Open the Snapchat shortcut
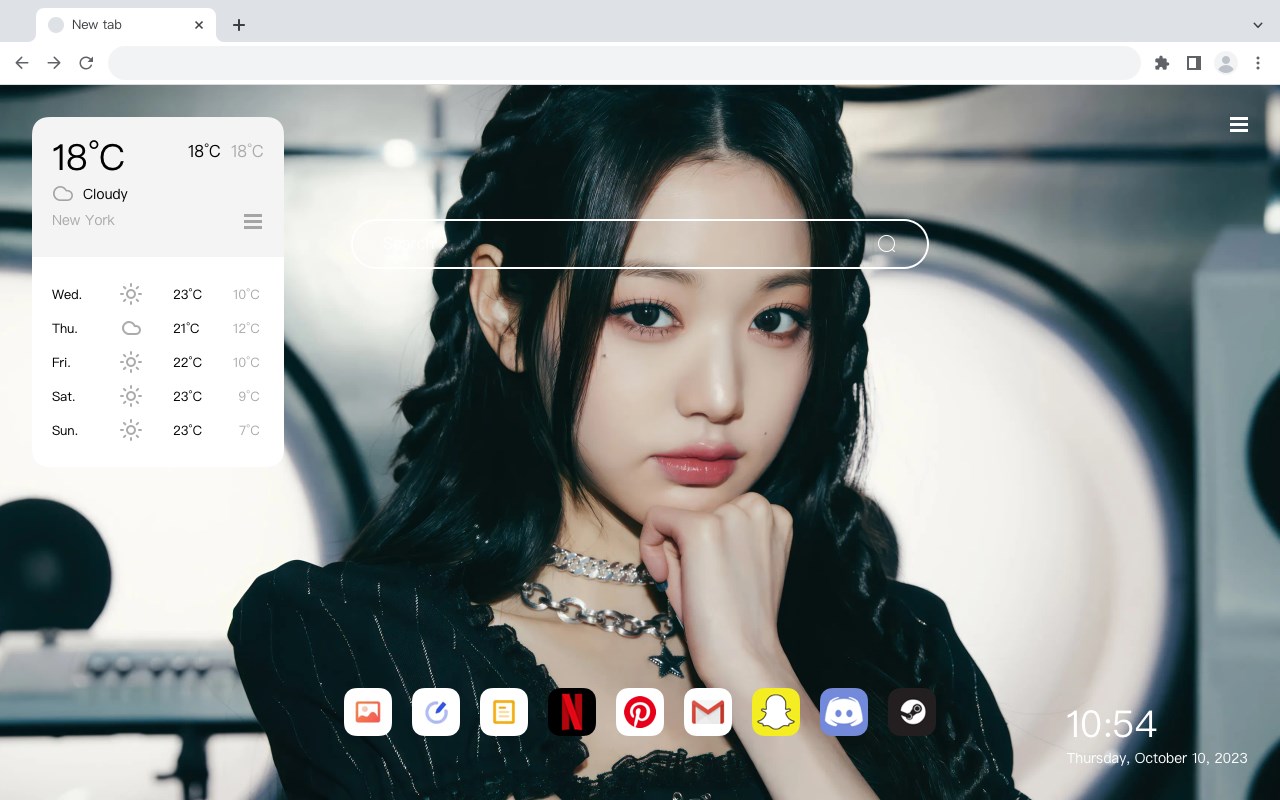 pos(776,712)
